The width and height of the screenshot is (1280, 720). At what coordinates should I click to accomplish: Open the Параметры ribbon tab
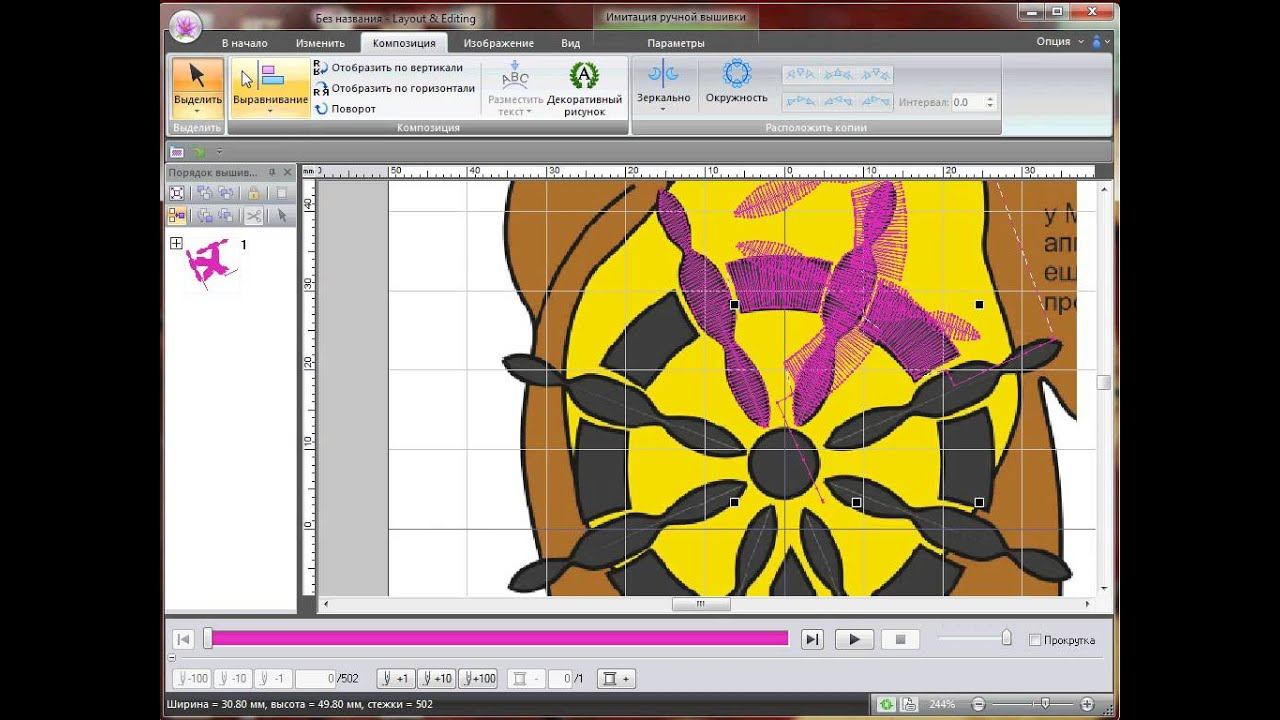[x=675, y=43]
